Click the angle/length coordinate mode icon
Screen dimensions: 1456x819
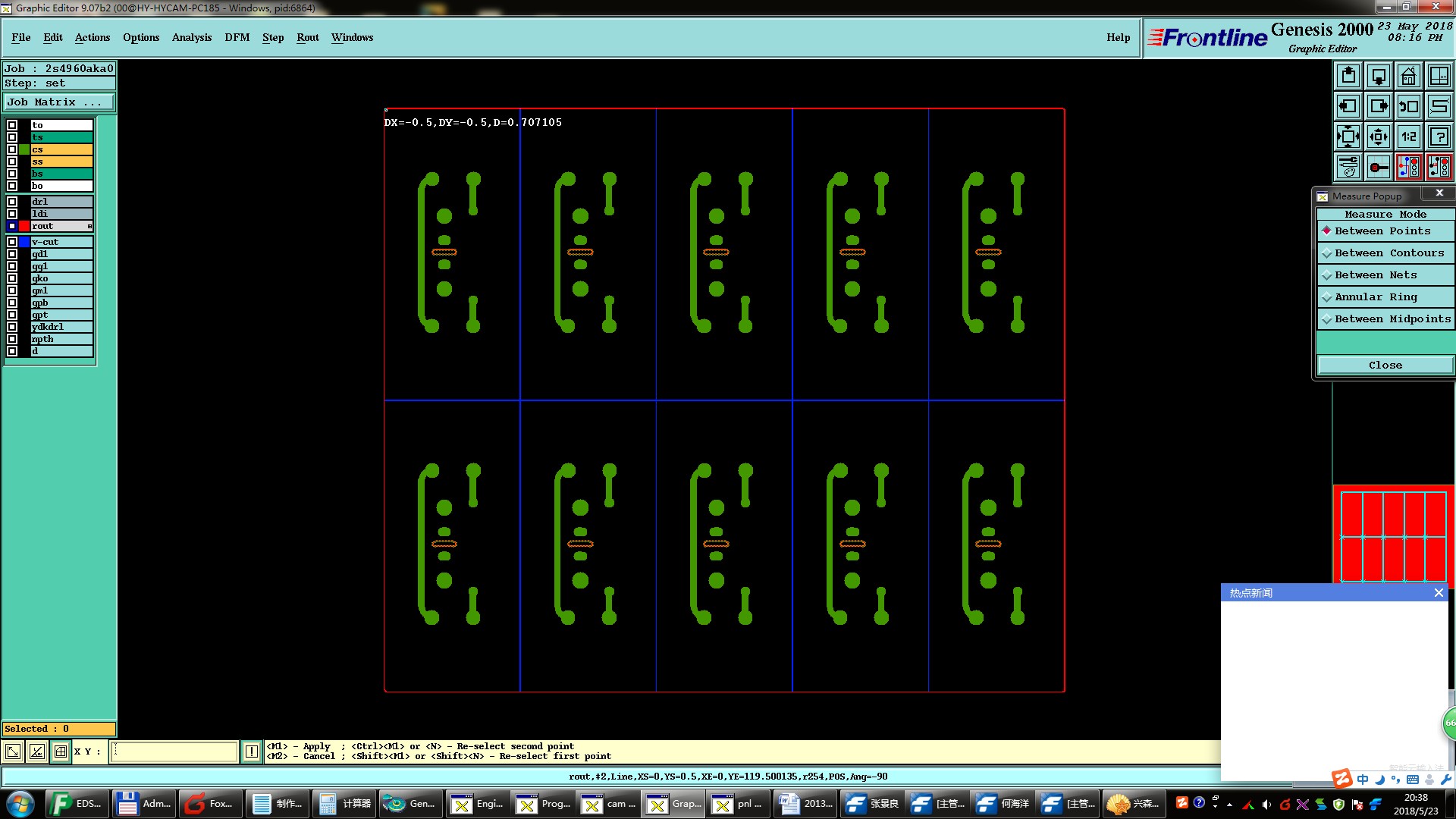pyautogui.click(x=36, y=752)
